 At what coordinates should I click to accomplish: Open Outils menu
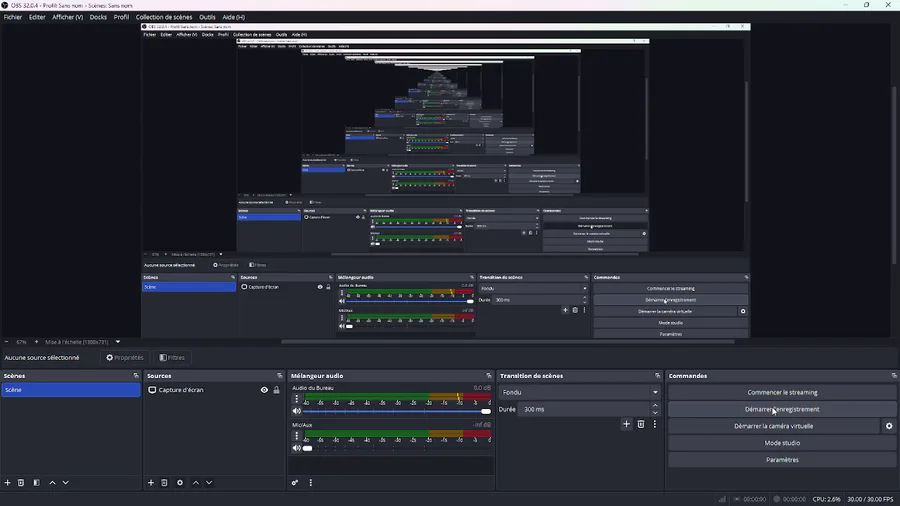pos(207,17)
